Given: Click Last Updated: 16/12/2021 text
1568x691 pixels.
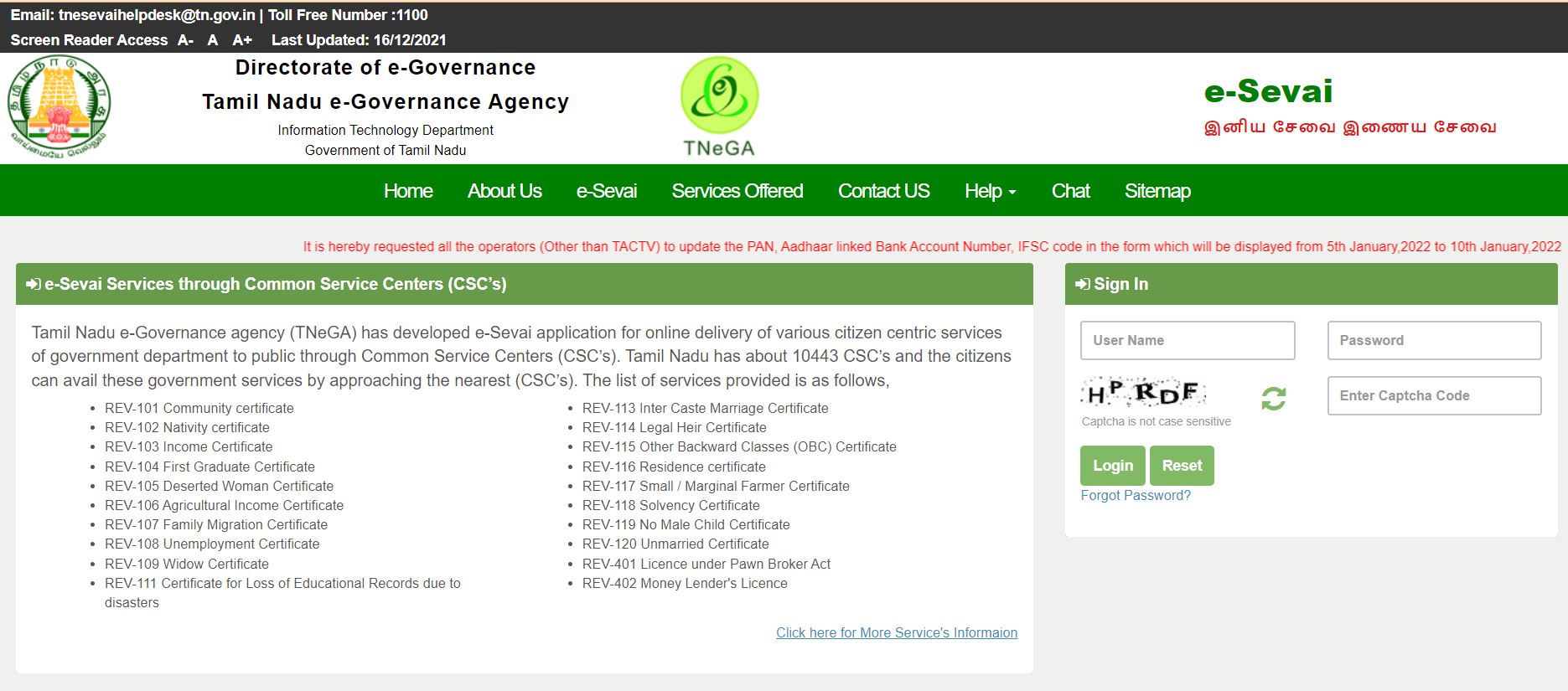Looking at the screenshot, I should [359, 40].
